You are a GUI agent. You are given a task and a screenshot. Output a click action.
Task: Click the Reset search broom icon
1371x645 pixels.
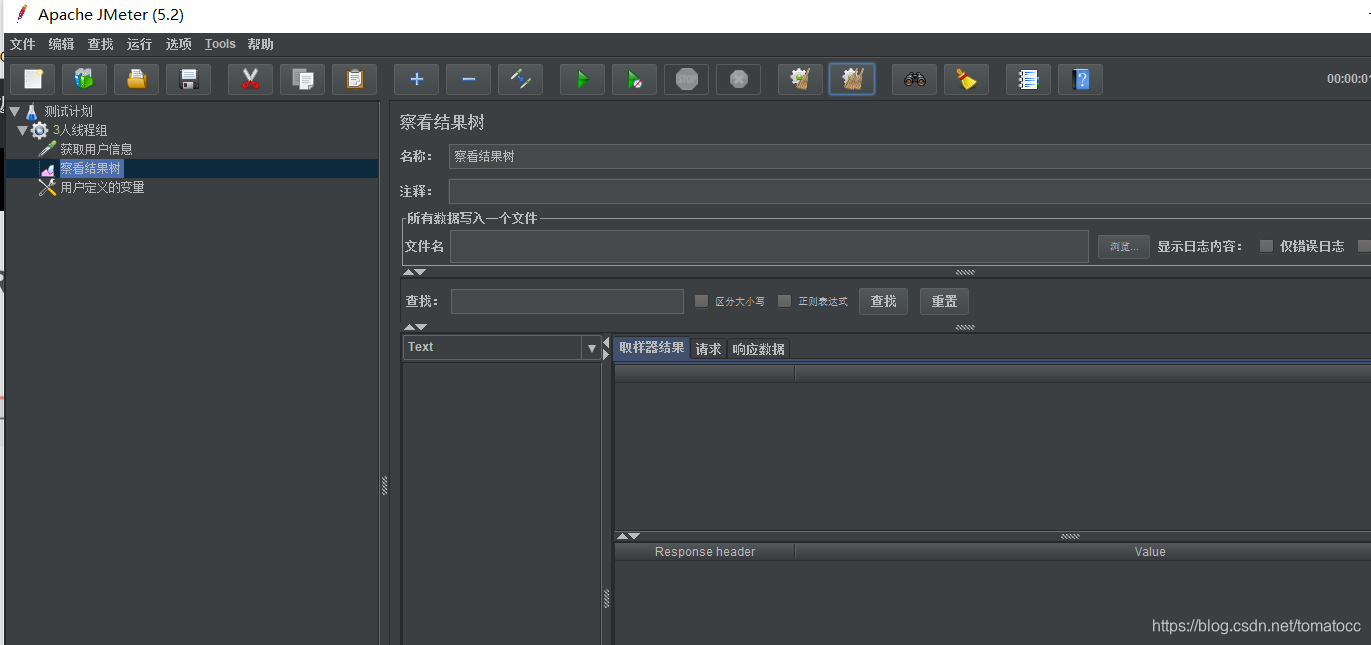click(967, 79)
